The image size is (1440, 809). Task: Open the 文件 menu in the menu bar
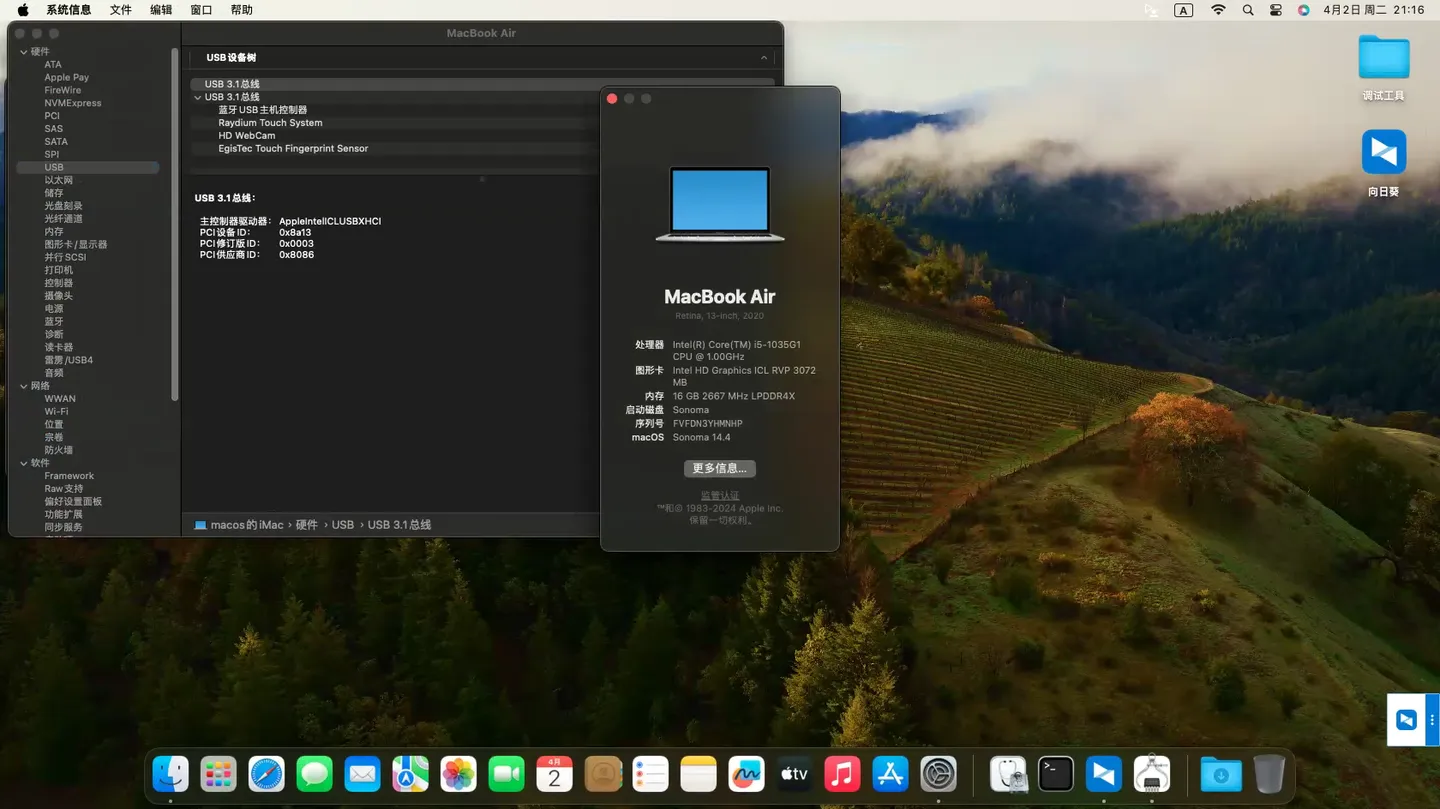pos(120,10)
